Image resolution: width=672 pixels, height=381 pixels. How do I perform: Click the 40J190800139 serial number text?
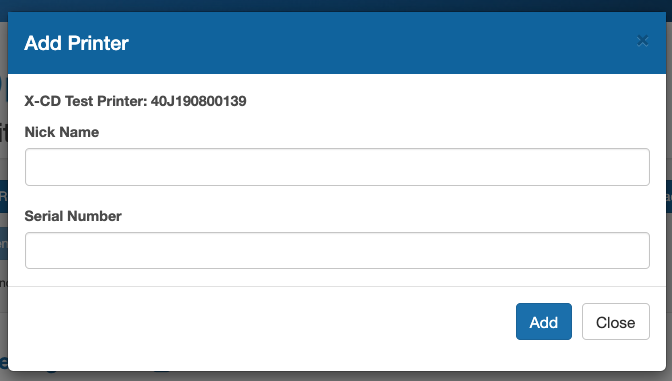click(198, 101)
